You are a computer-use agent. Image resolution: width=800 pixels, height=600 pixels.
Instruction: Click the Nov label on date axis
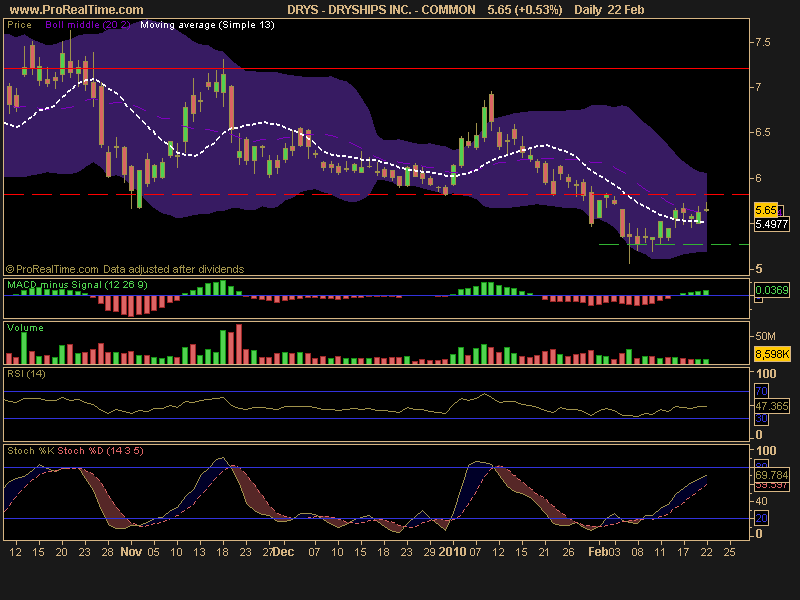[x=131, y=552]
